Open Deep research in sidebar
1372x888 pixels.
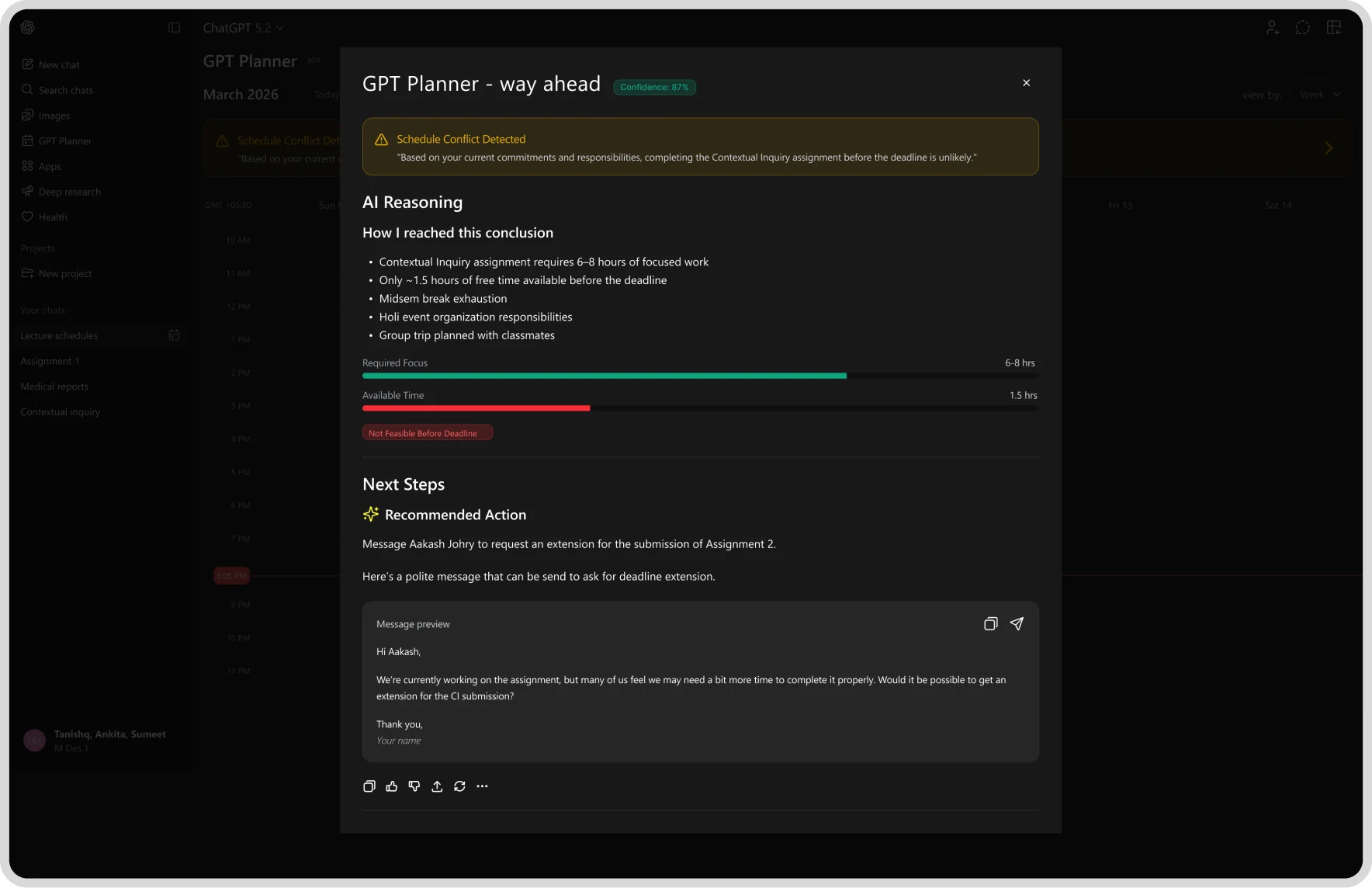coord(61,192)
